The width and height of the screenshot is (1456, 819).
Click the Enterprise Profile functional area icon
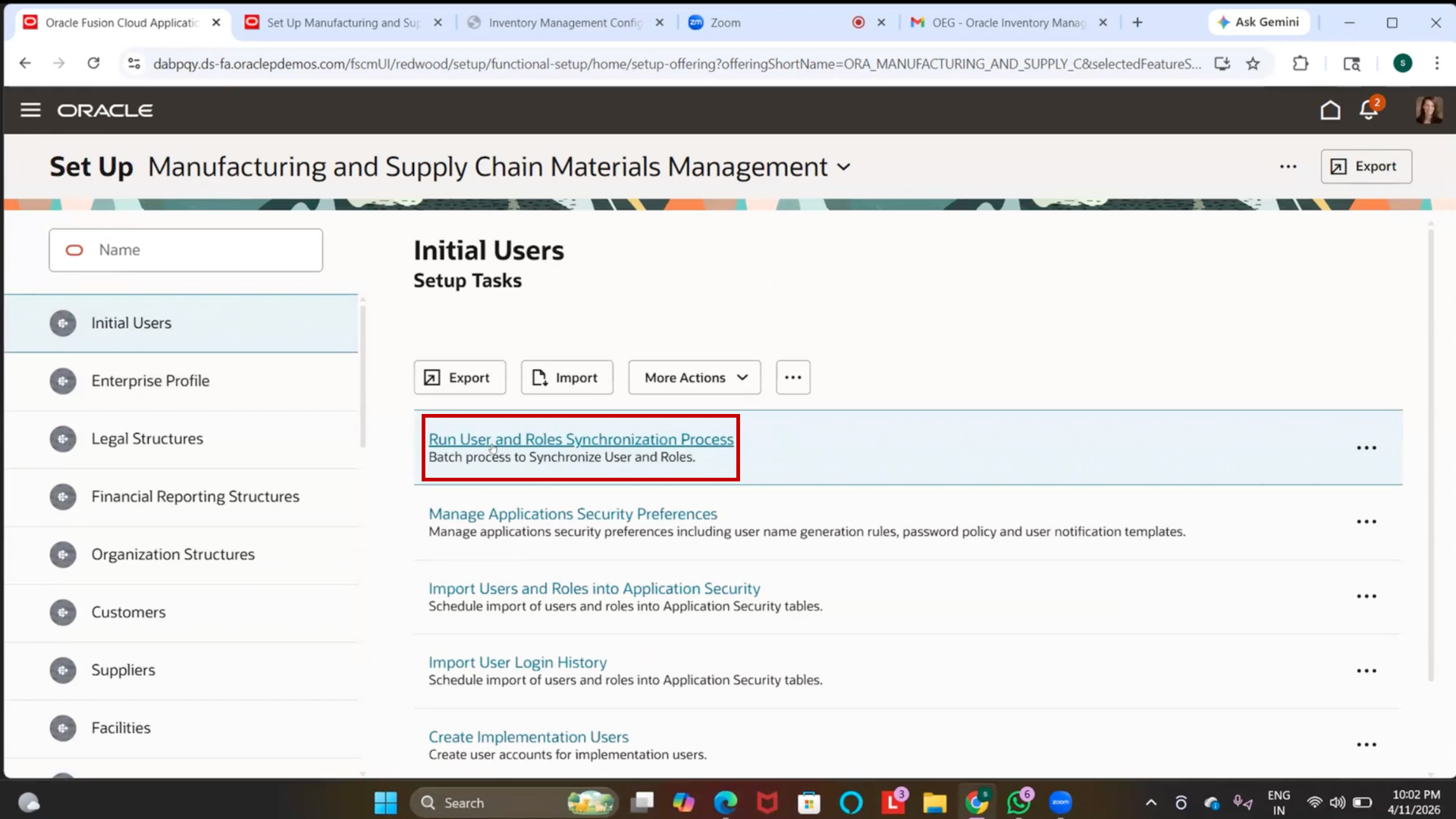(63, 381)
